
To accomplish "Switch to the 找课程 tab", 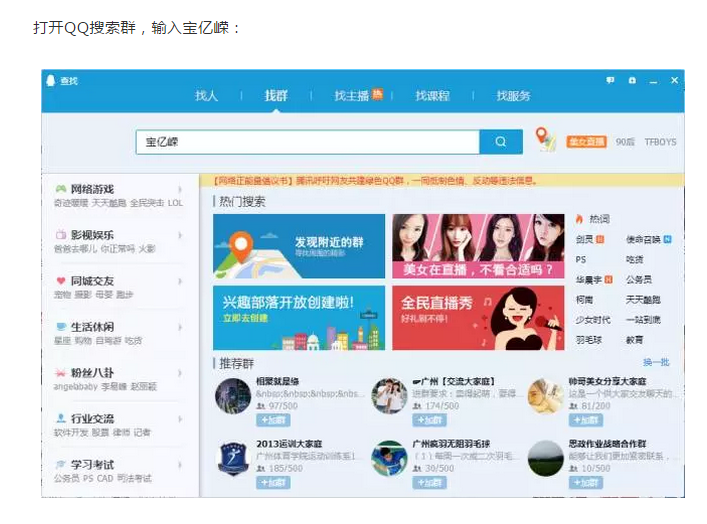I will (432, 96).
